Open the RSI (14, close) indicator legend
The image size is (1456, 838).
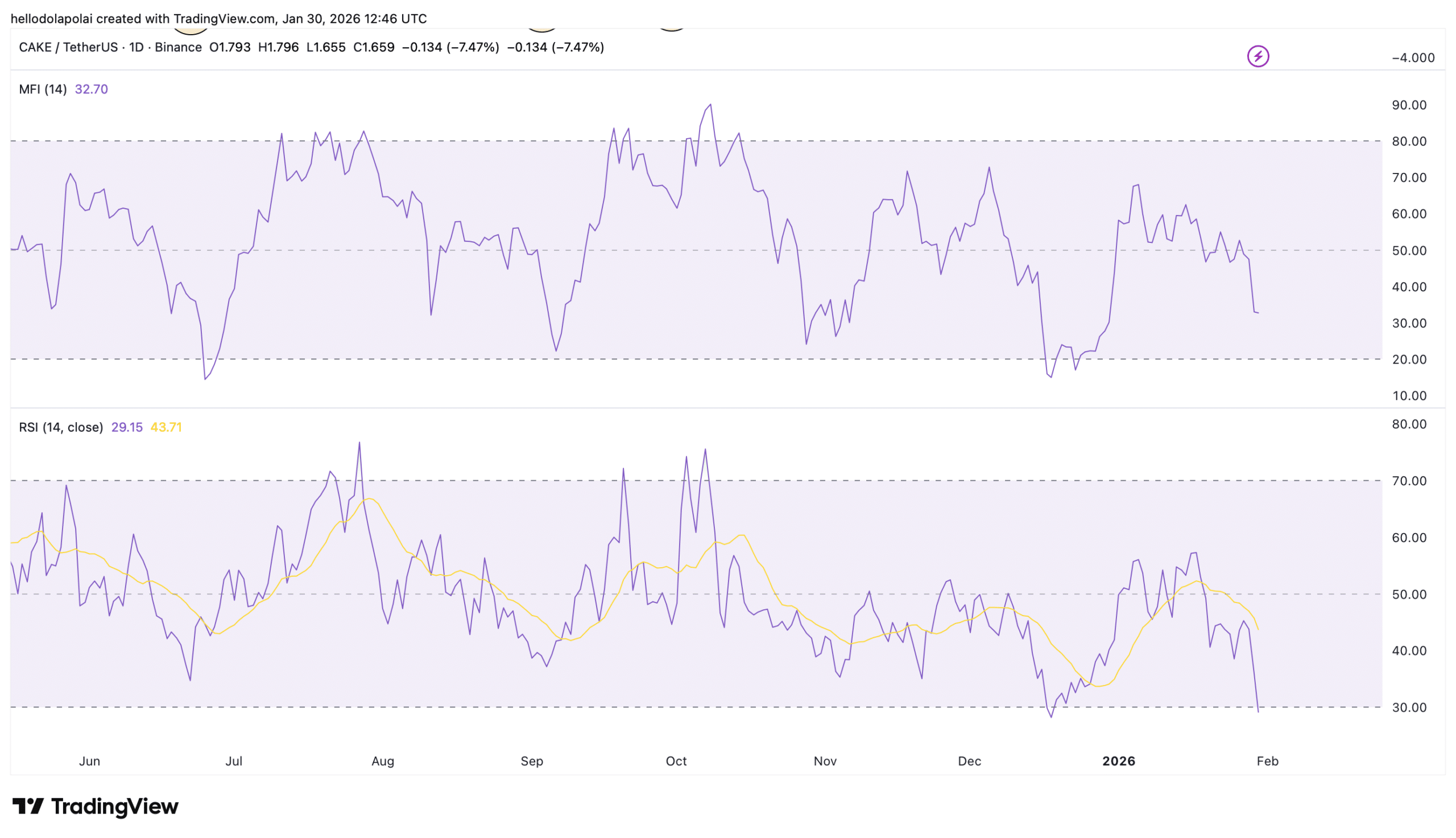pyautogui.click(x=61, y=427)
